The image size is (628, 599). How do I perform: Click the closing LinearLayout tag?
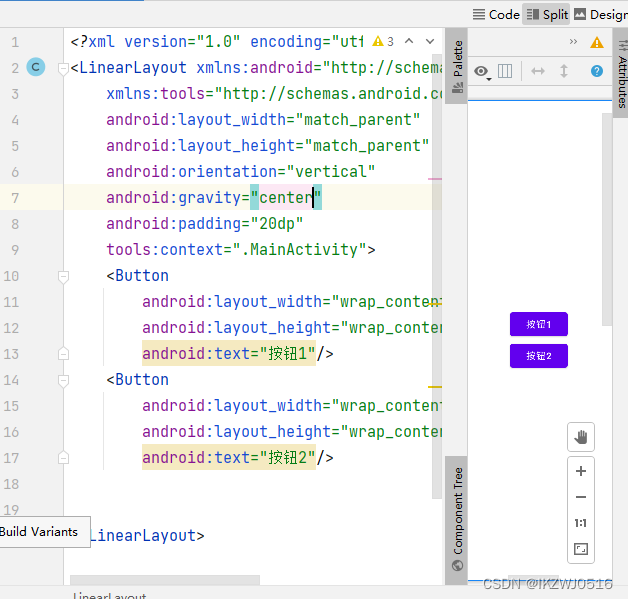click(x=147, y=535)
